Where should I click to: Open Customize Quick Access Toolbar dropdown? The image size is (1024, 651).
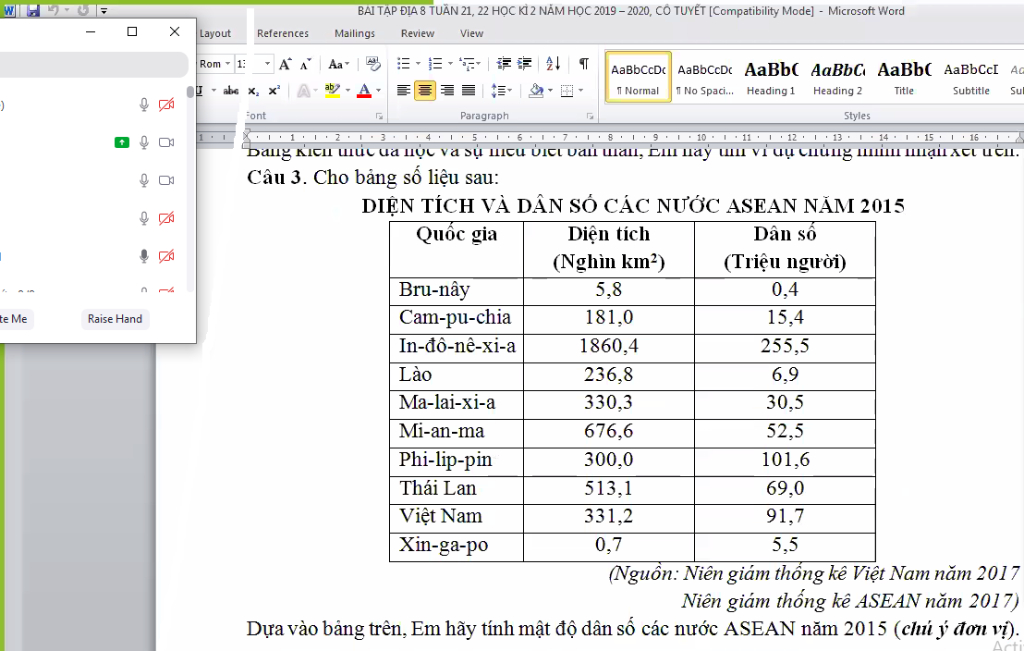click(104, 11)
